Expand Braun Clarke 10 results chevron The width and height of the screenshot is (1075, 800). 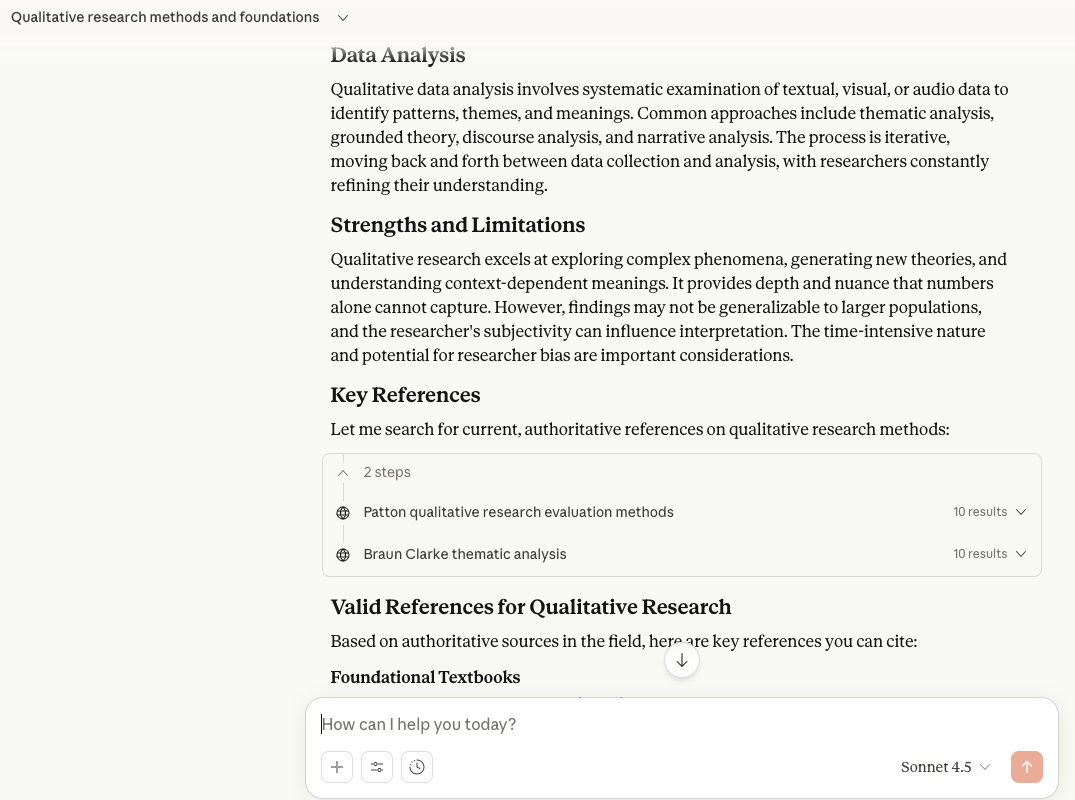[1021, 554]
